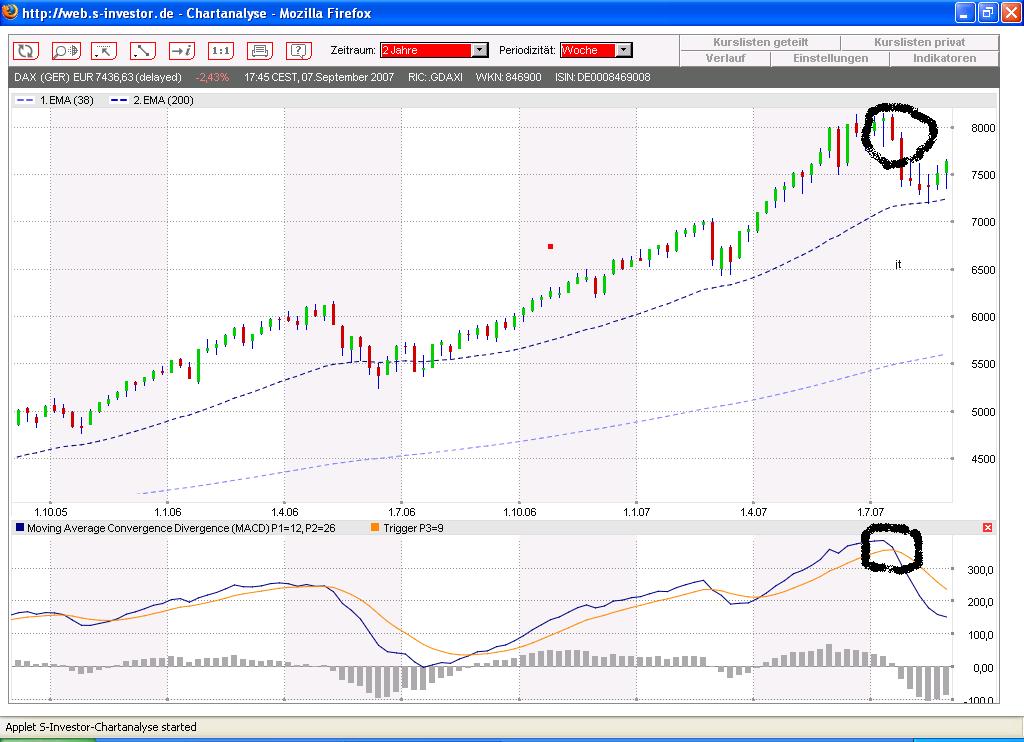Click the '-2,43%' change value

(212, 77)
